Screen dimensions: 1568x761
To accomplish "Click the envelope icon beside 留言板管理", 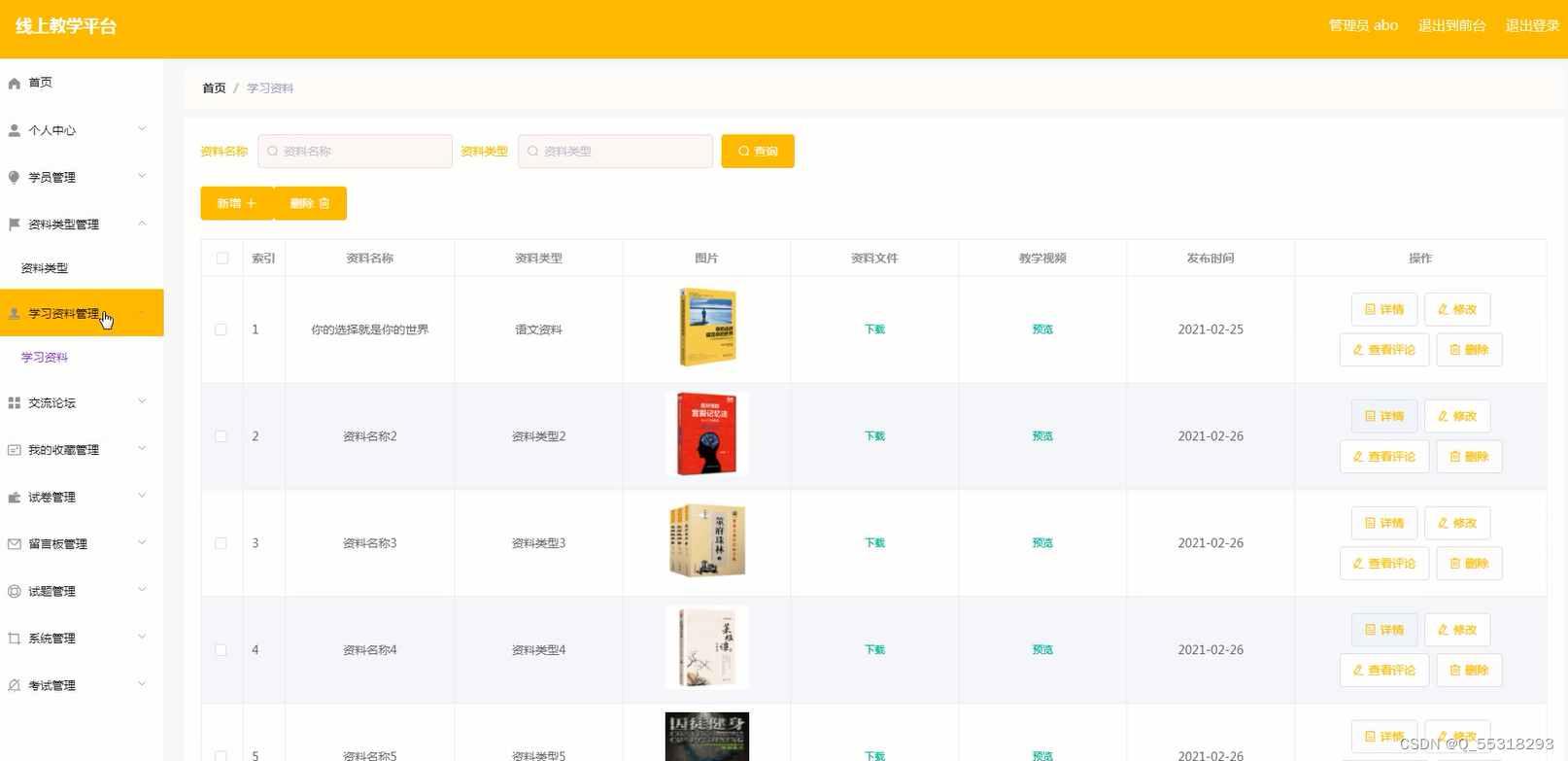I will 15,544.
